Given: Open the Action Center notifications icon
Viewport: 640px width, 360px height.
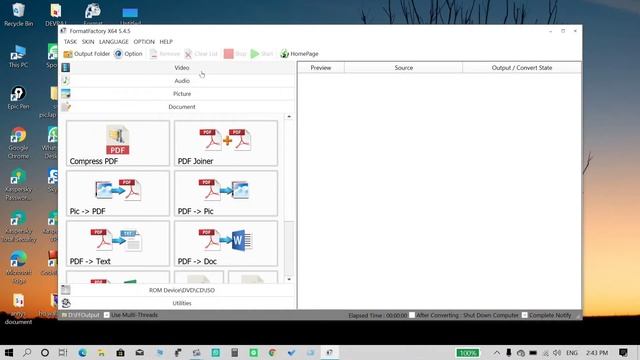Looking at the screenshot, I should 623,353.
